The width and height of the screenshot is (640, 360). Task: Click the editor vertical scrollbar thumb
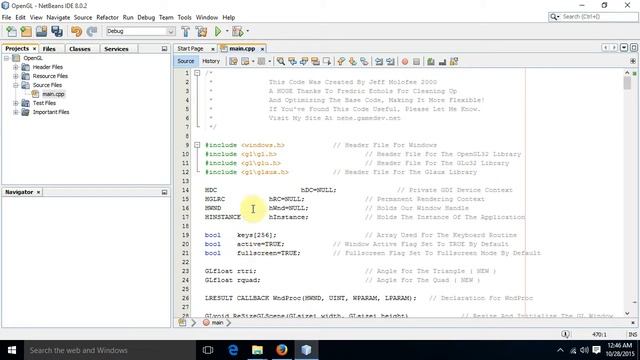point(627,83)
